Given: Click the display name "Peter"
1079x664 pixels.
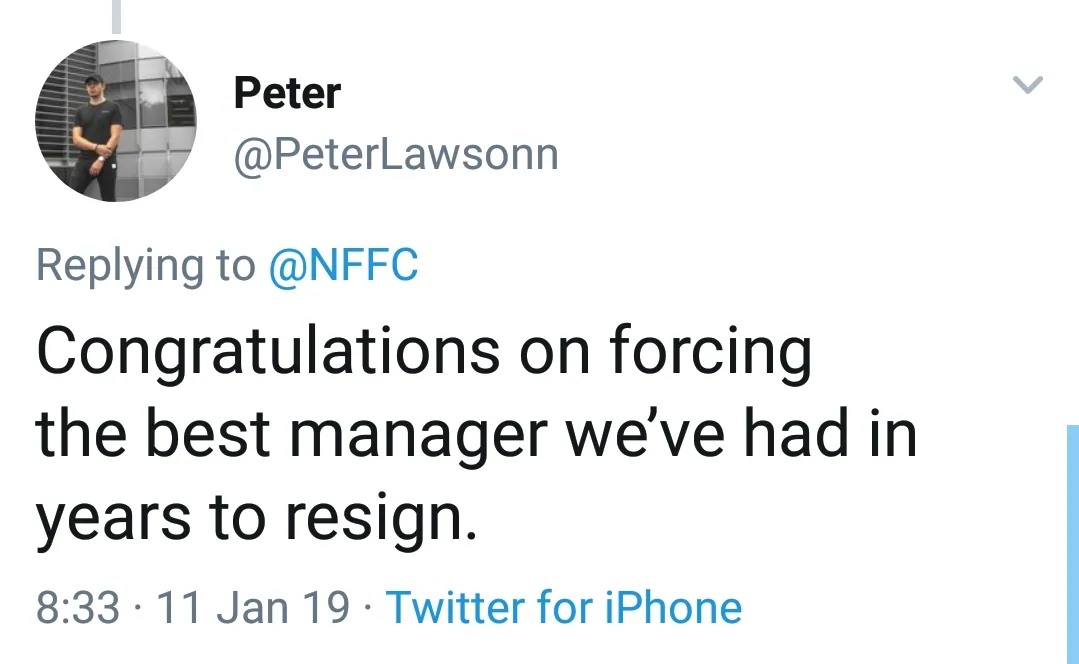Looking at the screenshot, I should coord(287,93).
